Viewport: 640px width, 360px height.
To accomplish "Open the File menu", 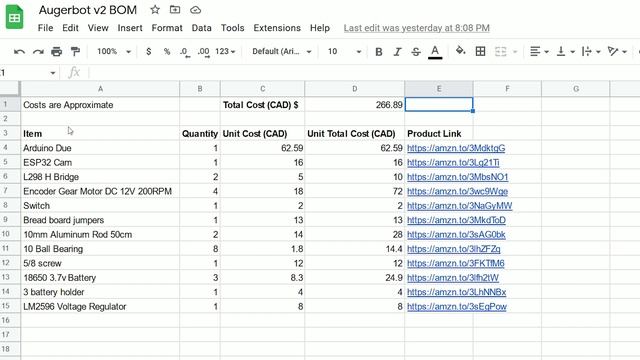I will [x=45, y=28].
